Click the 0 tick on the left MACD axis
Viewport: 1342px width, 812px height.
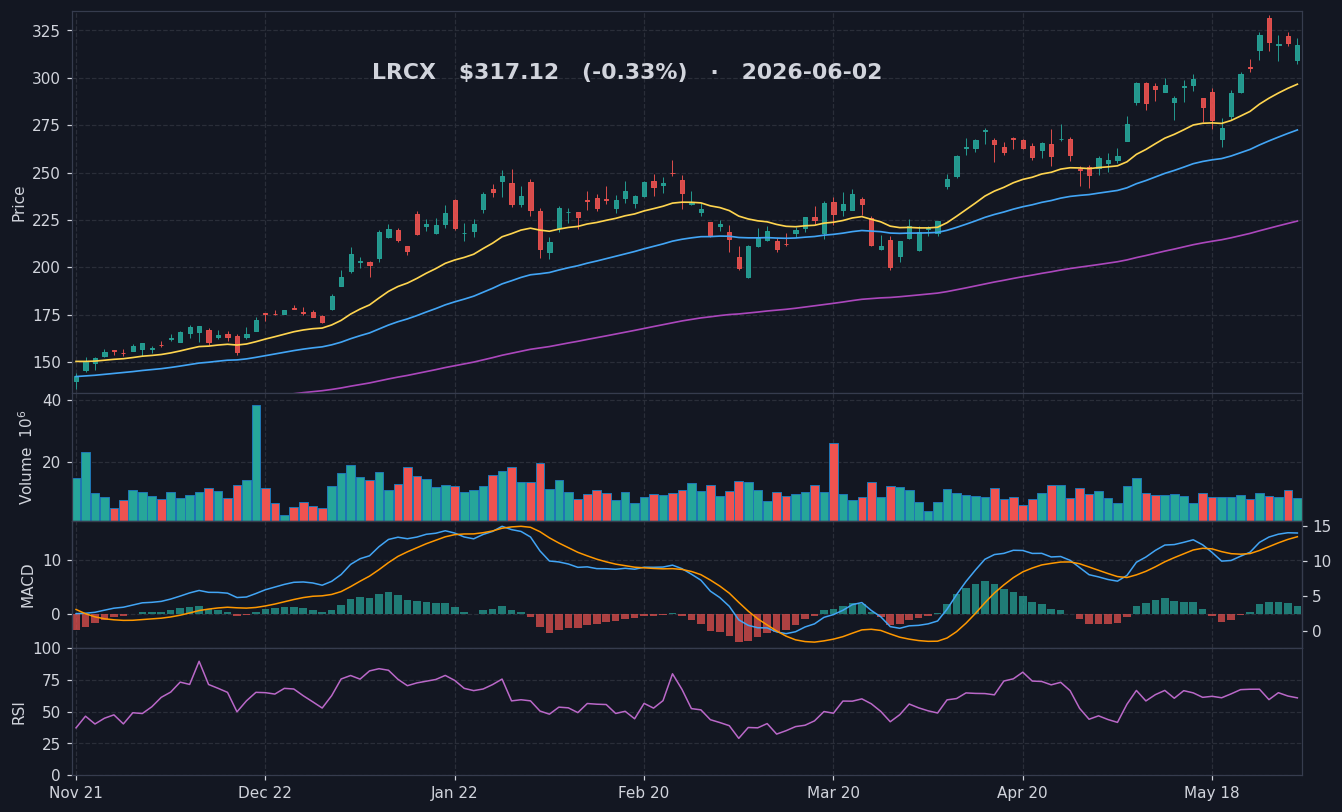(56, 614)
